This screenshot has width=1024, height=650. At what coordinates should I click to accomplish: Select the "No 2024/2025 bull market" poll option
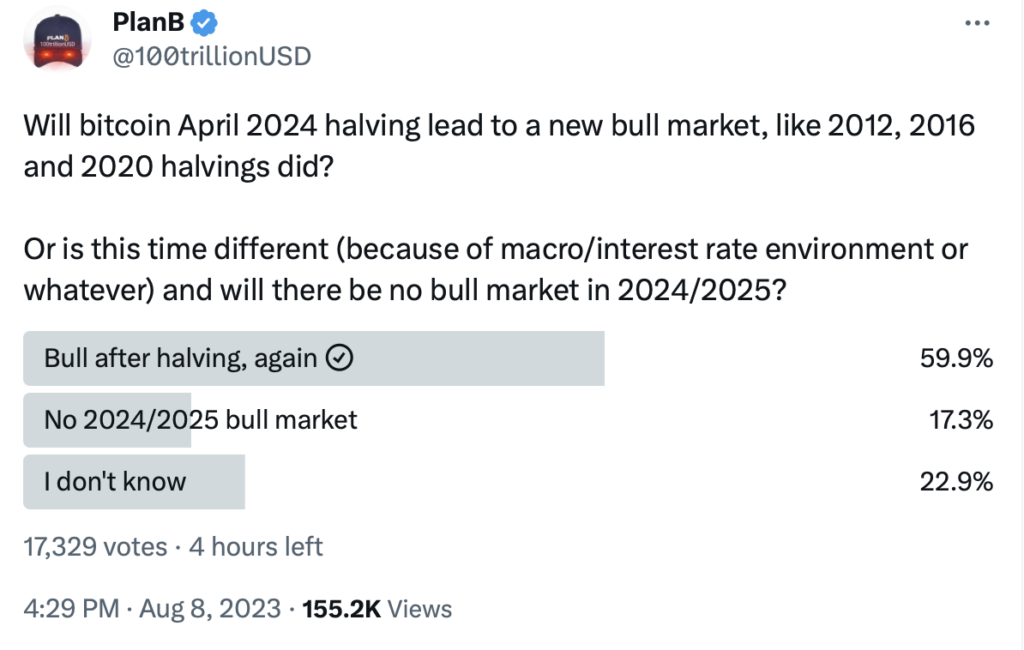[200, 420]
